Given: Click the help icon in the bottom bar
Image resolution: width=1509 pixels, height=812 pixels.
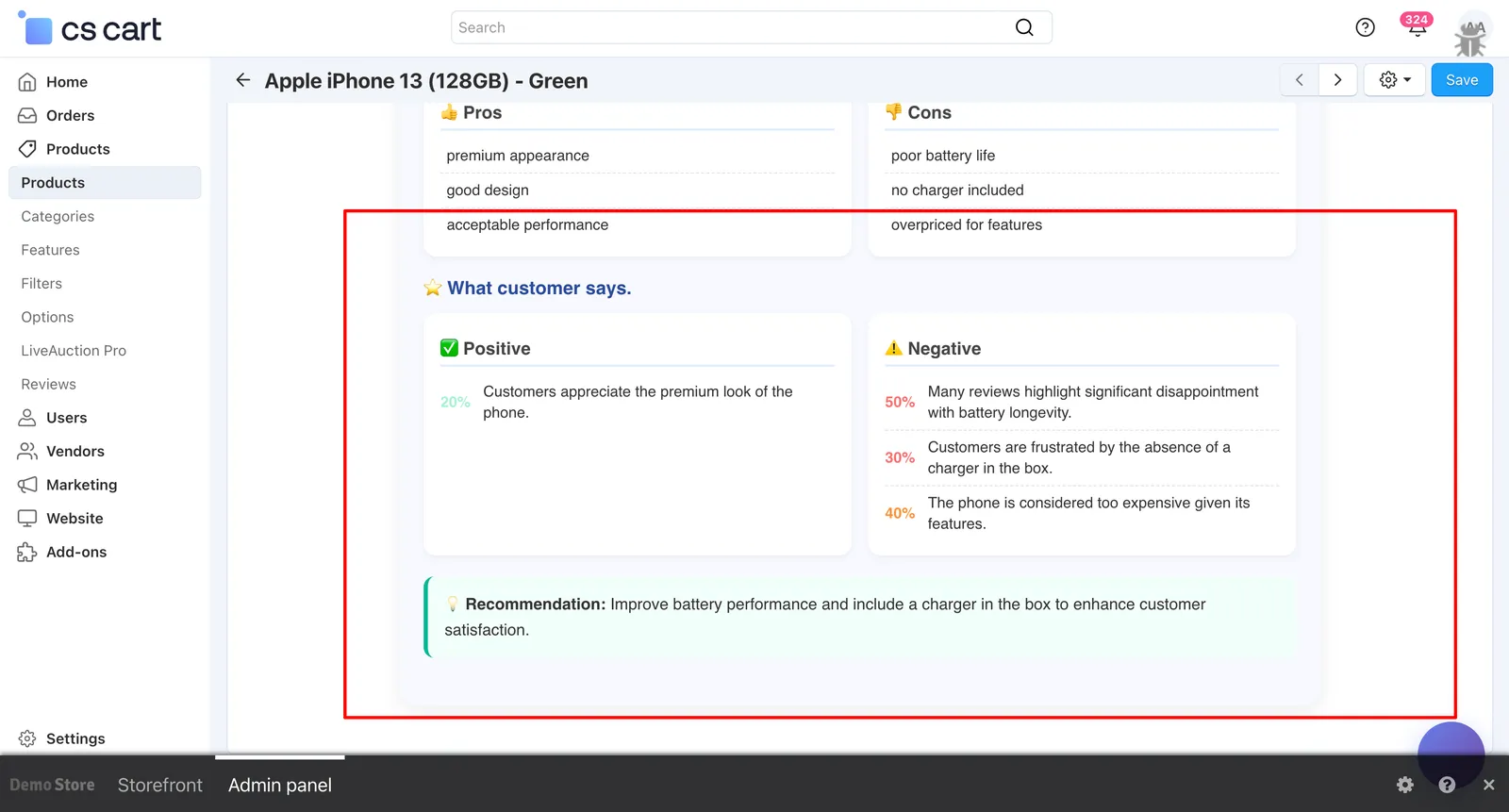Looking at the screenshot, I should 1447,785.
